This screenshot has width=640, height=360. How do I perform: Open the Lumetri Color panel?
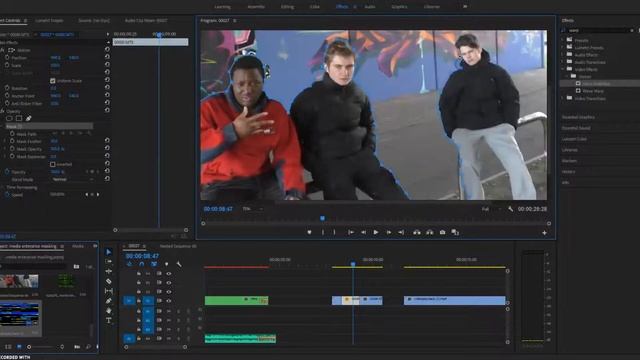574,139
